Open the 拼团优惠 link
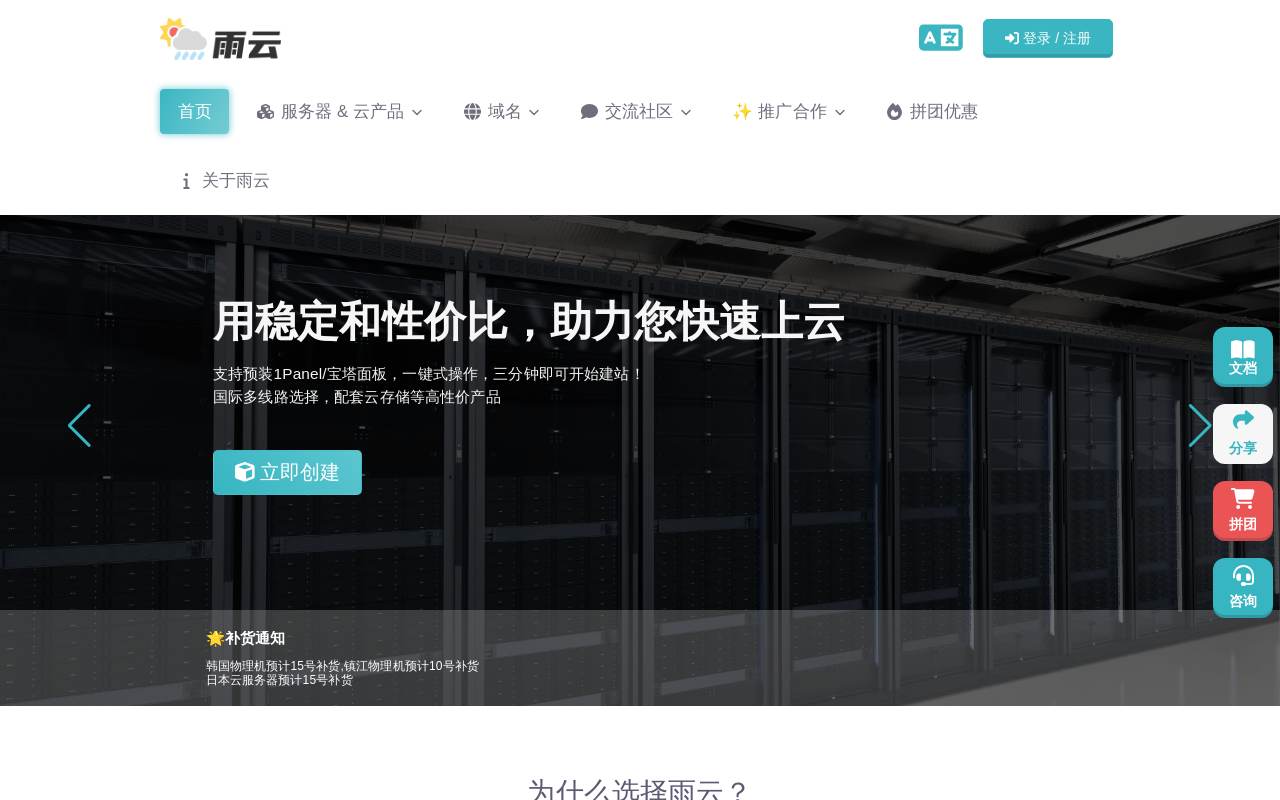The width and height of the screenshot is (1280, 800). click(932, 111)
